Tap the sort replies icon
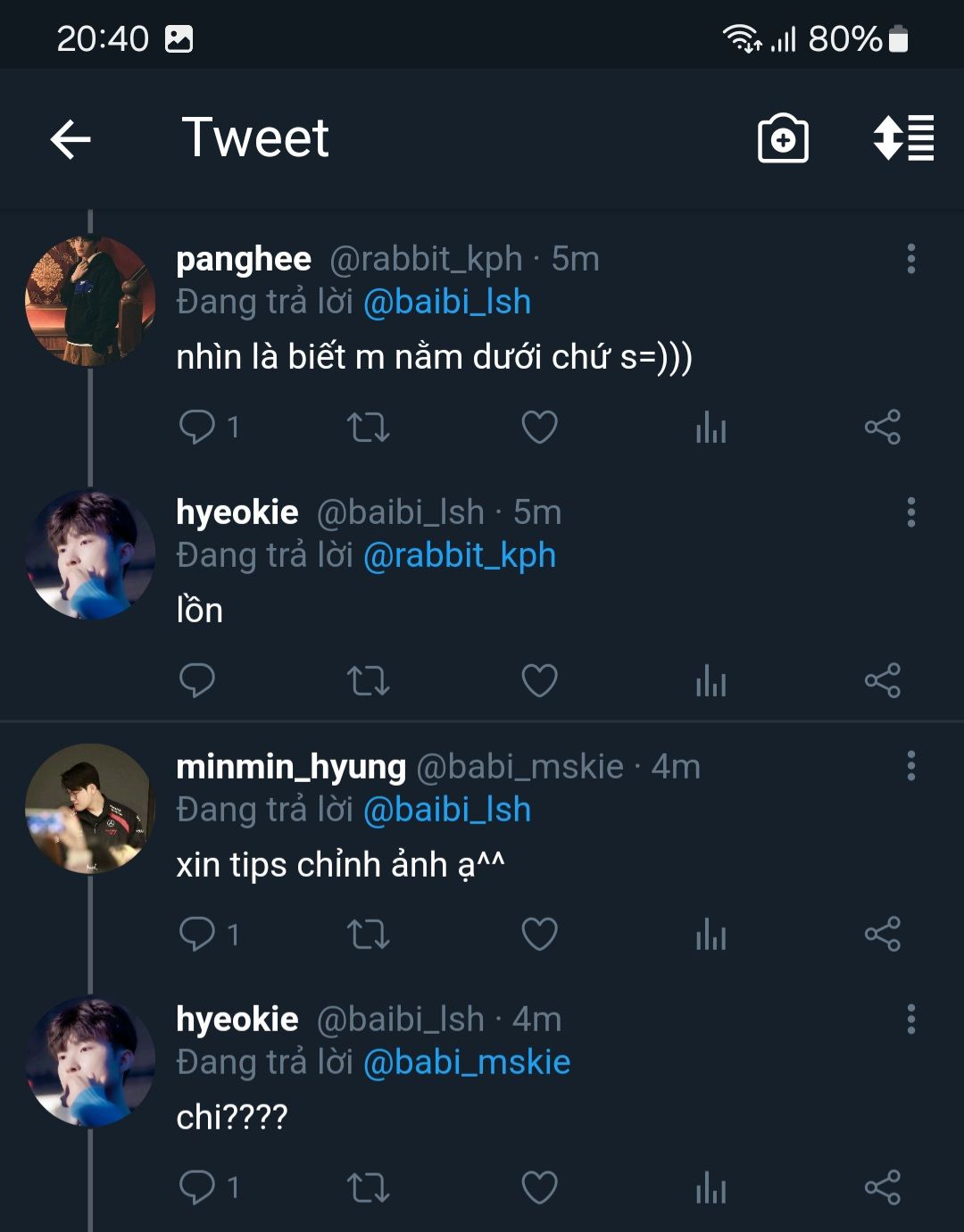 (x=903, y=139)
